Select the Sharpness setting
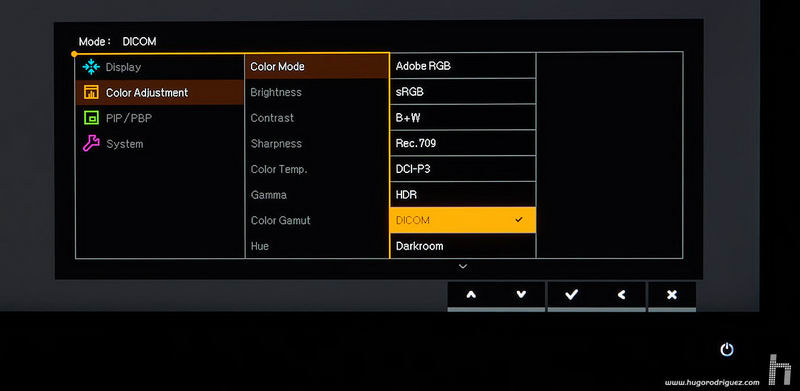This screenshot has width=800, height=391. click(317, 143)
